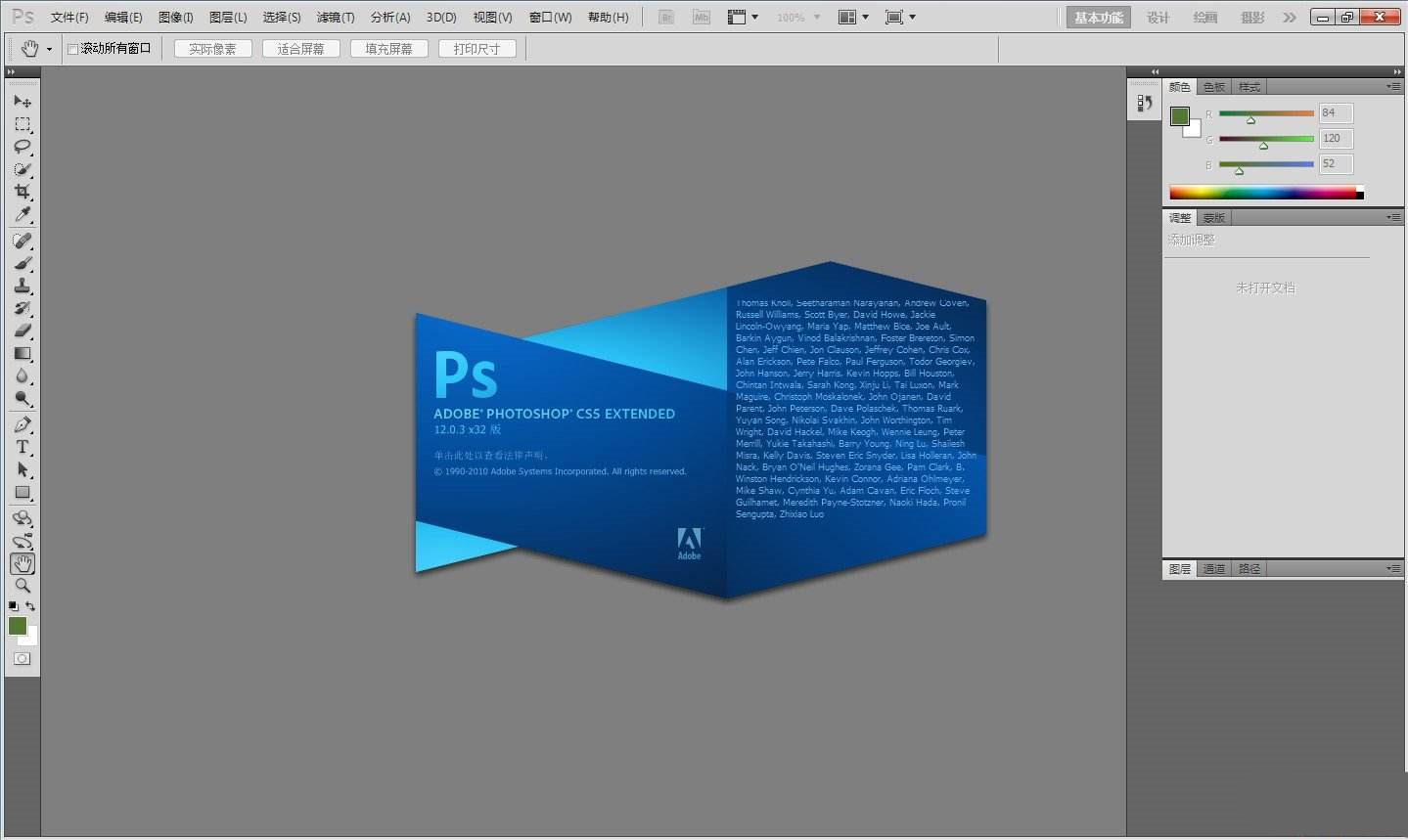Toggle Quick Mask mode
1408x840 pixels.
pyautogui.click(x=23, y=658)
